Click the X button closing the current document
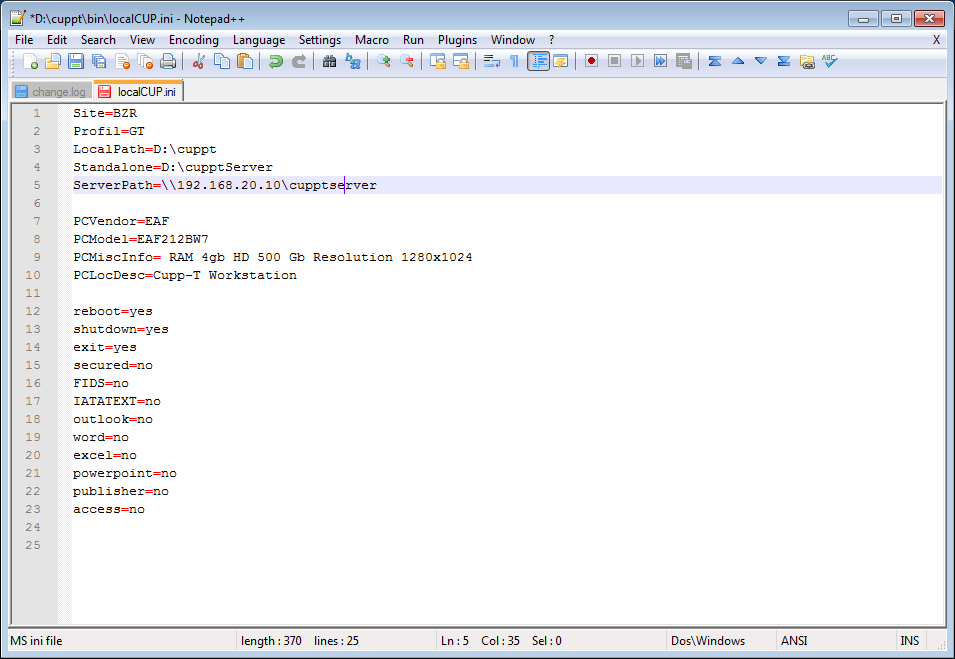Viewport: 955px width, 659px height. 936,40
